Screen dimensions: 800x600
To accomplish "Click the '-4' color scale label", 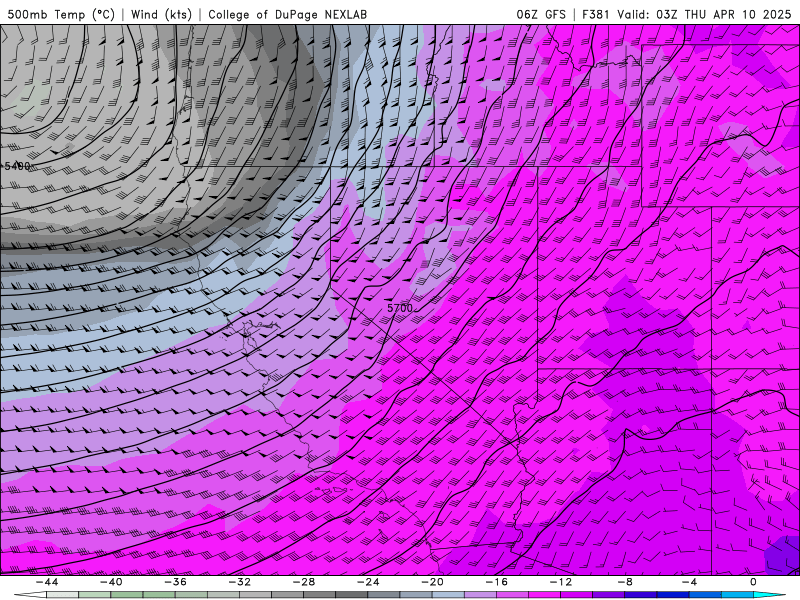I will click(689, 582).
